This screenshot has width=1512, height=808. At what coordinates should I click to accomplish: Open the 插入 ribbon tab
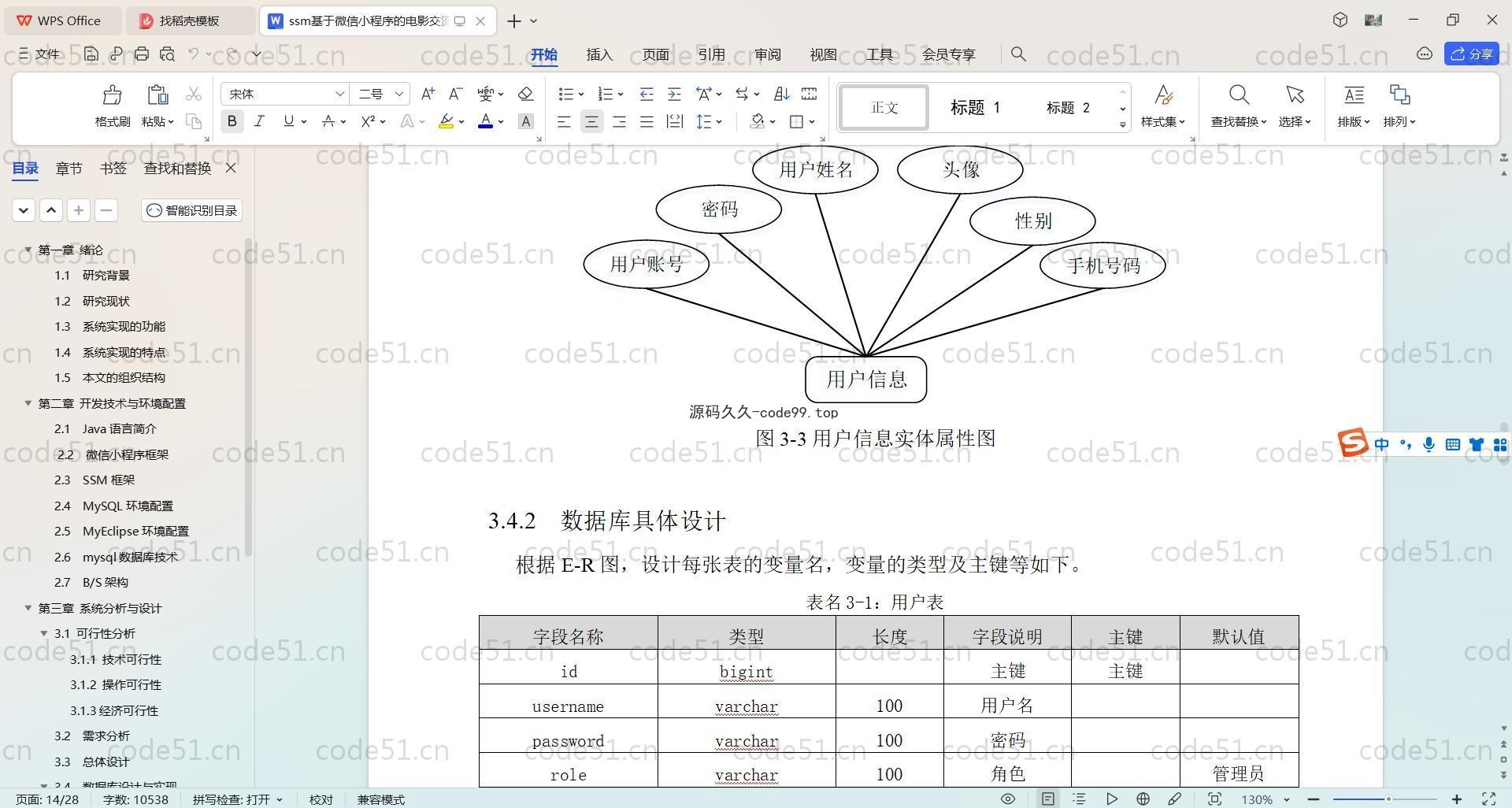(599, 54)
